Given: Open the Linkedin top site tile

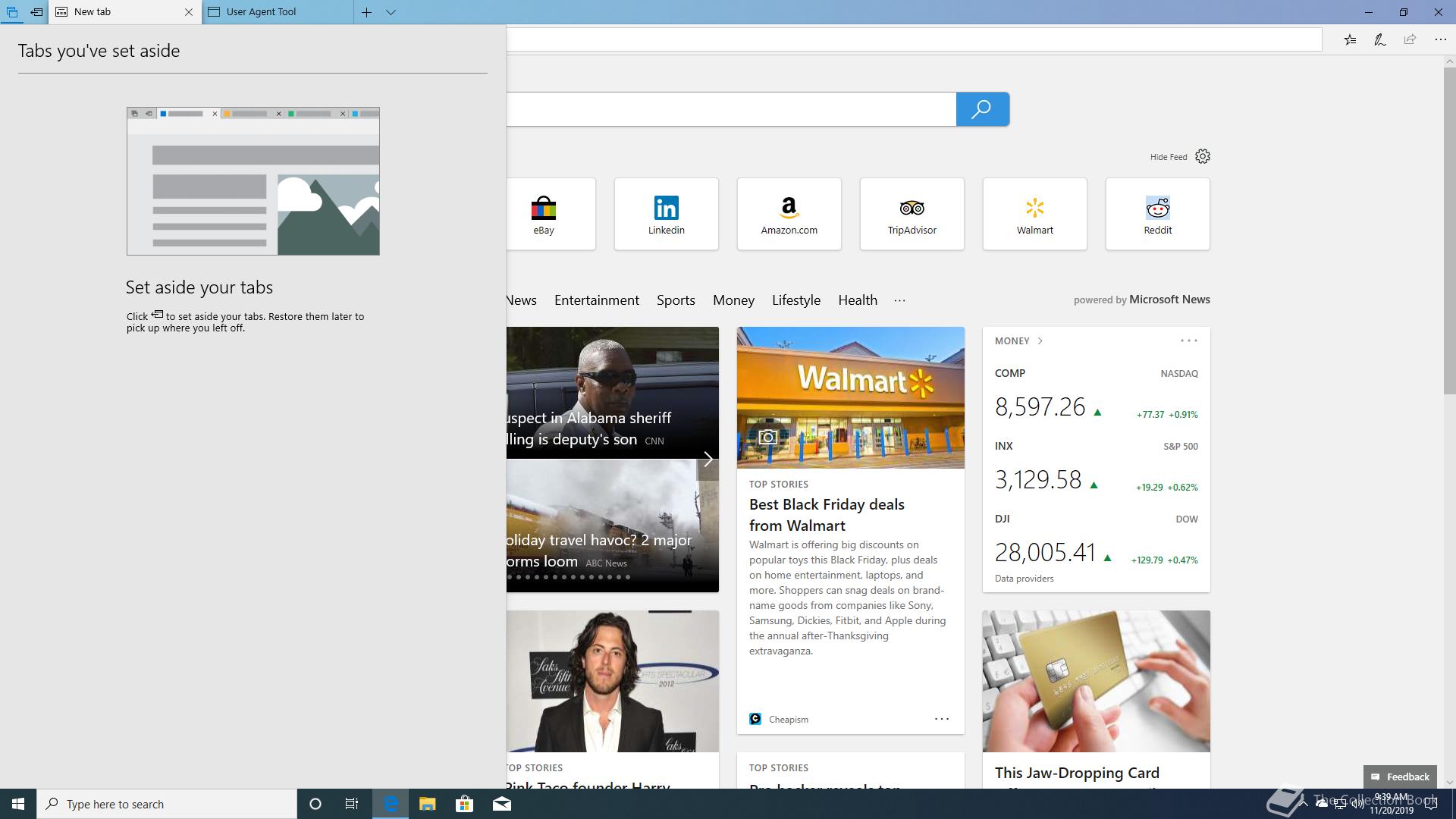Looking at the screenshot, I should pyautogui.click(x=667, y=214).
